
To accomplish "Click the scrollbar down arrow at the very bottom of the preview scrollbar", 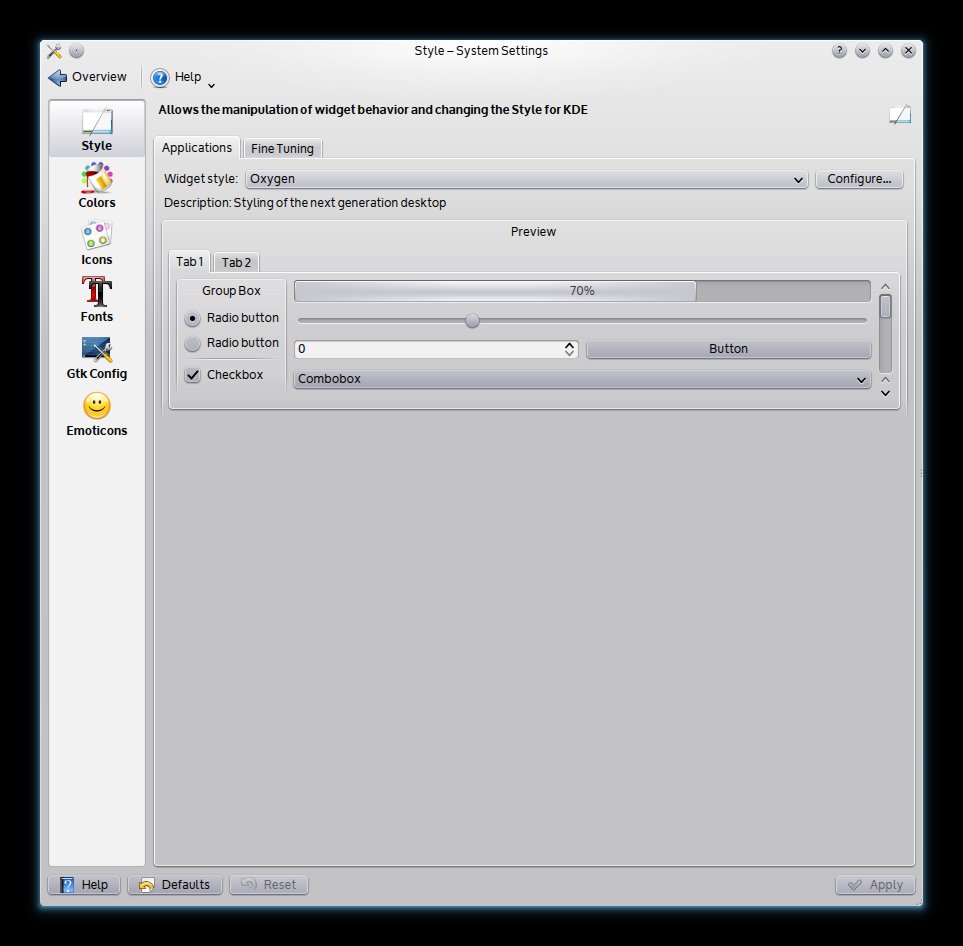I will tap(885, 393).
